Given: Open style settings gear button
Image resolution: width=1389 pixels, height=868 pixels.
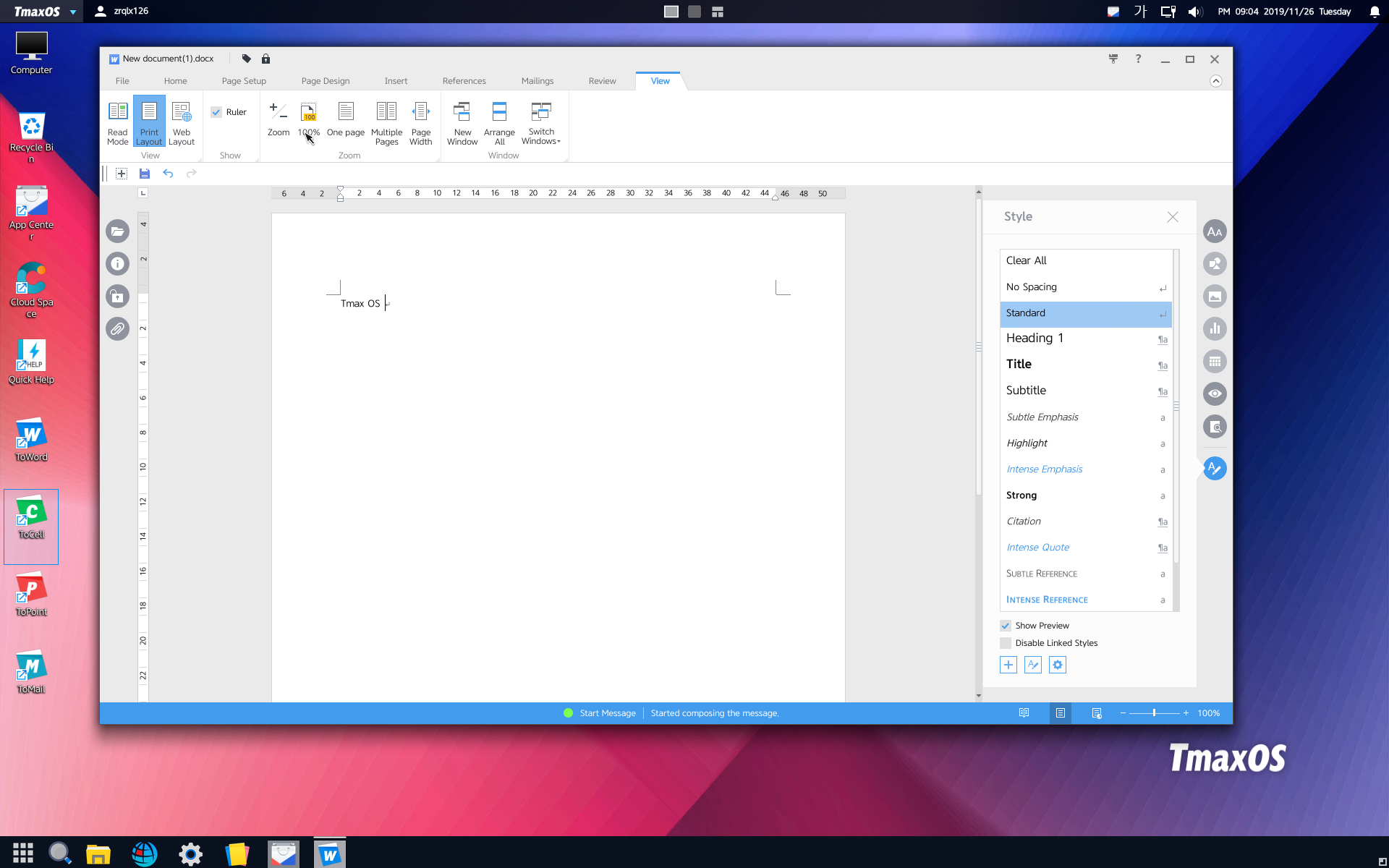Looking at the screenshot, I should [1058, 665].
